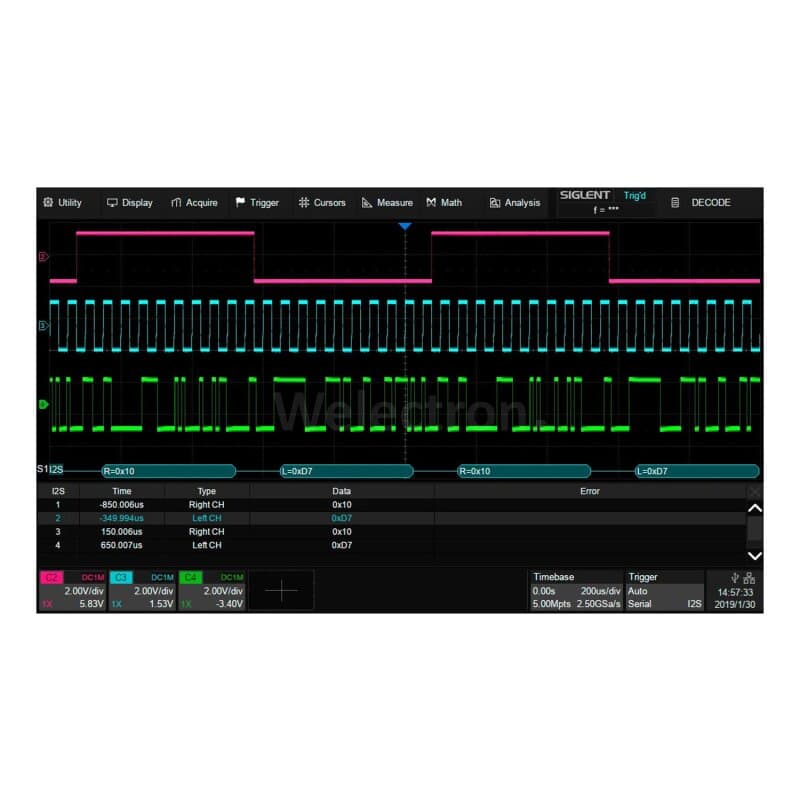Click the 5.00Mpts memory depth value
Image resolution: width=800 pixels, height=800 pixels.
pos(552,604)
